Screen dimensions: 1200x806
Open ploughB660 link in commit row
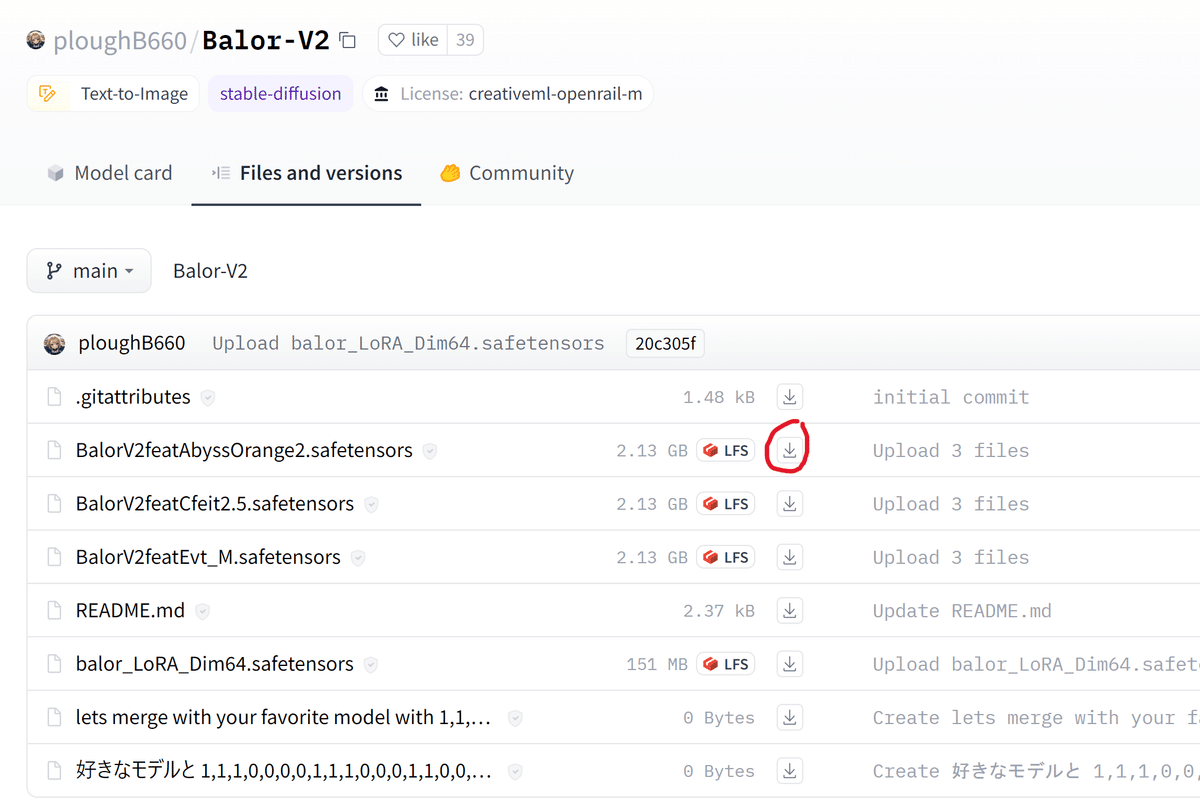click(132, 344)
